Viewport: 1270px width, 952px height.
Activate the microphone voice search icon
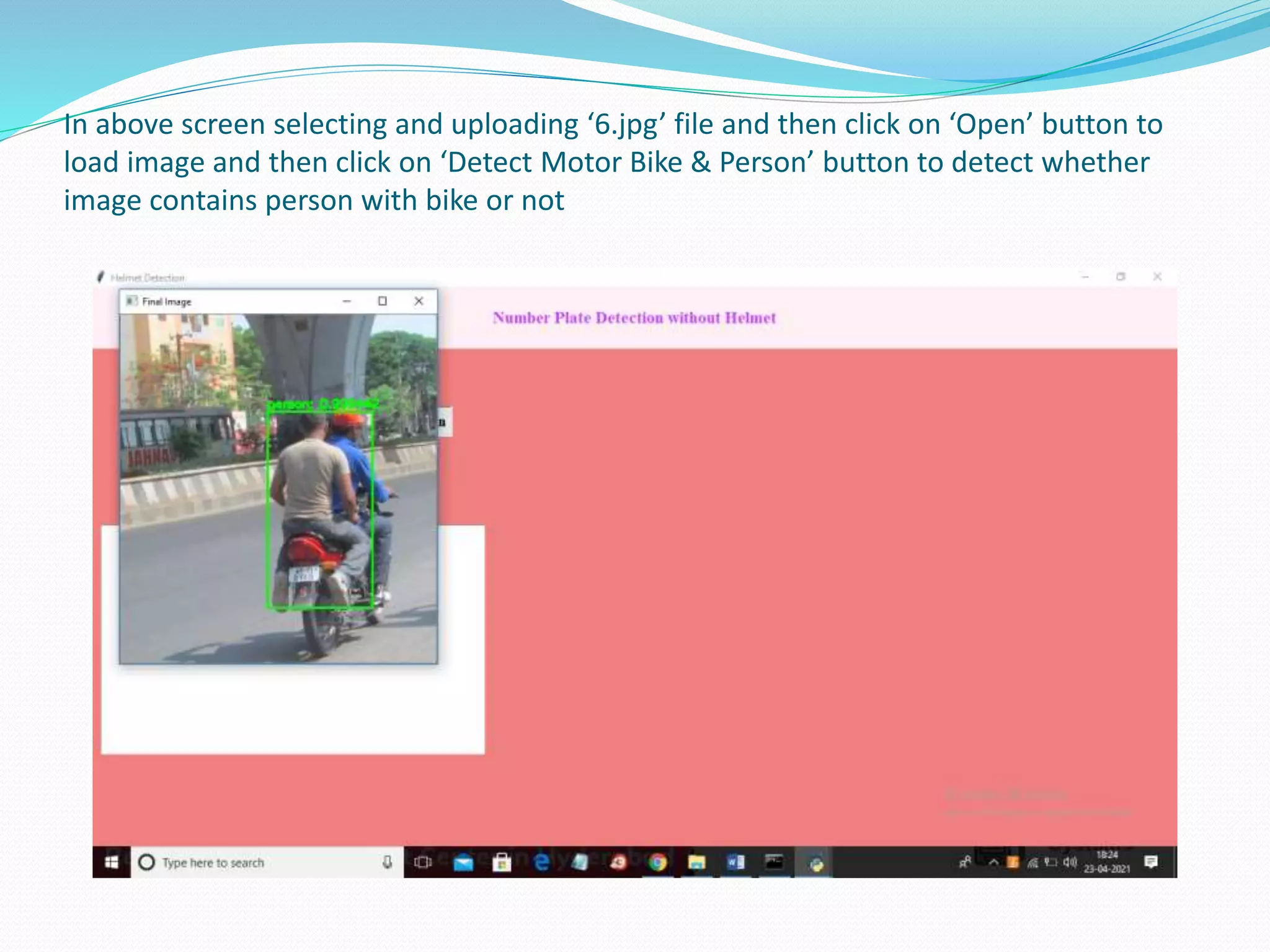387,862
